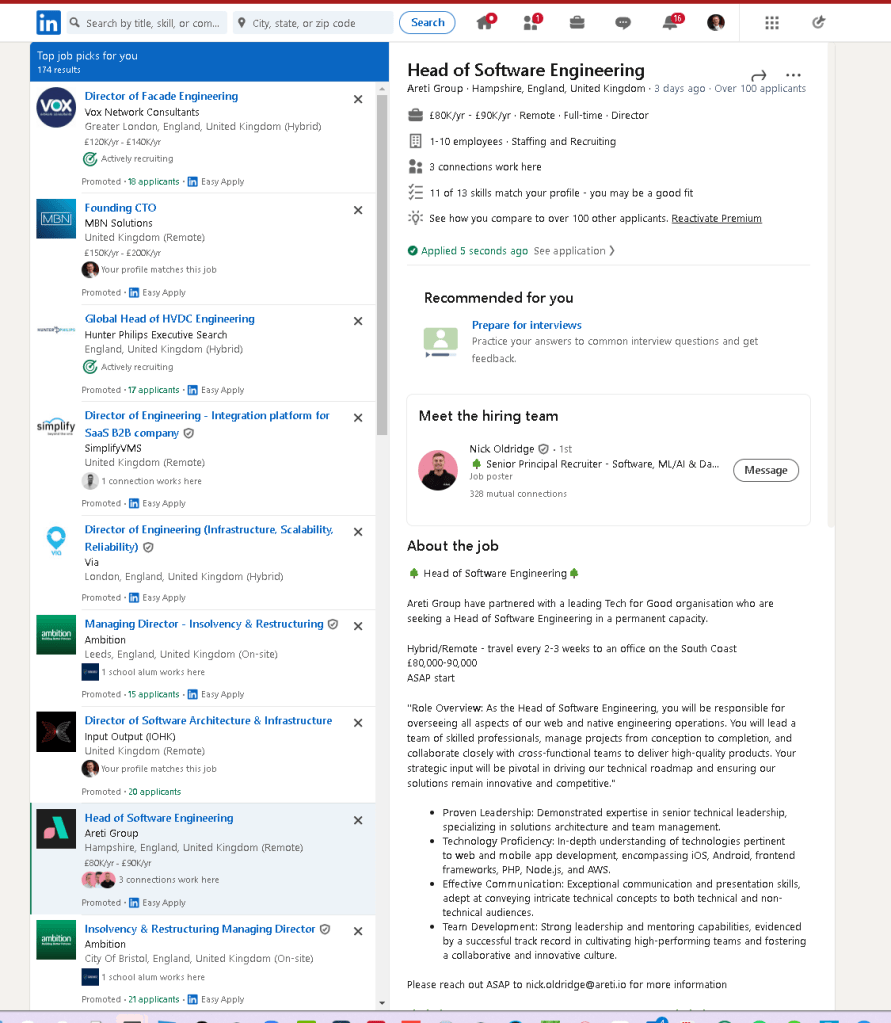
Task: Click the 20 applicants text on Input Output listing
Action: click(x=155, y=791)
